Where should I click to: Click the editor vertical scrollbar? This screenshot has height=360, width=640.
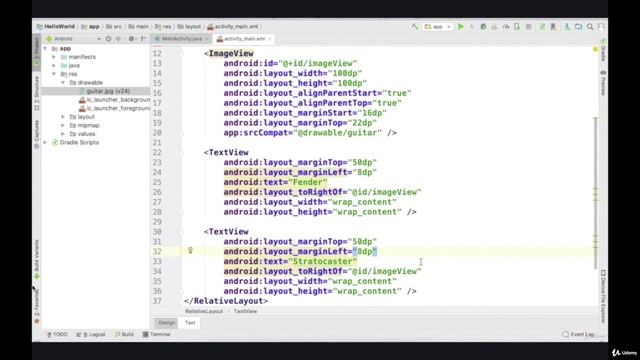[596, 193]
